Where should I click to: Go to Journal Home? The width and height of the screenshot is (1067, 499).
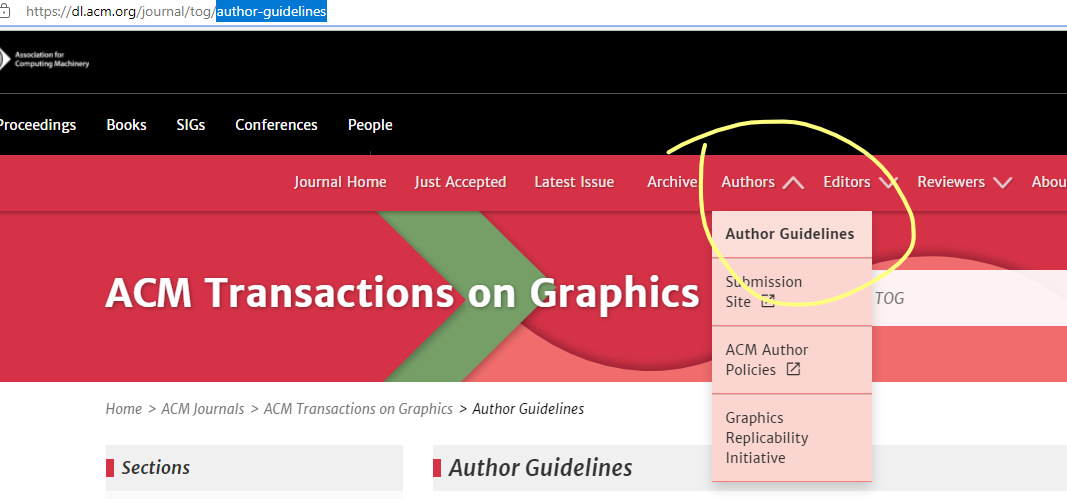[340, 182]
